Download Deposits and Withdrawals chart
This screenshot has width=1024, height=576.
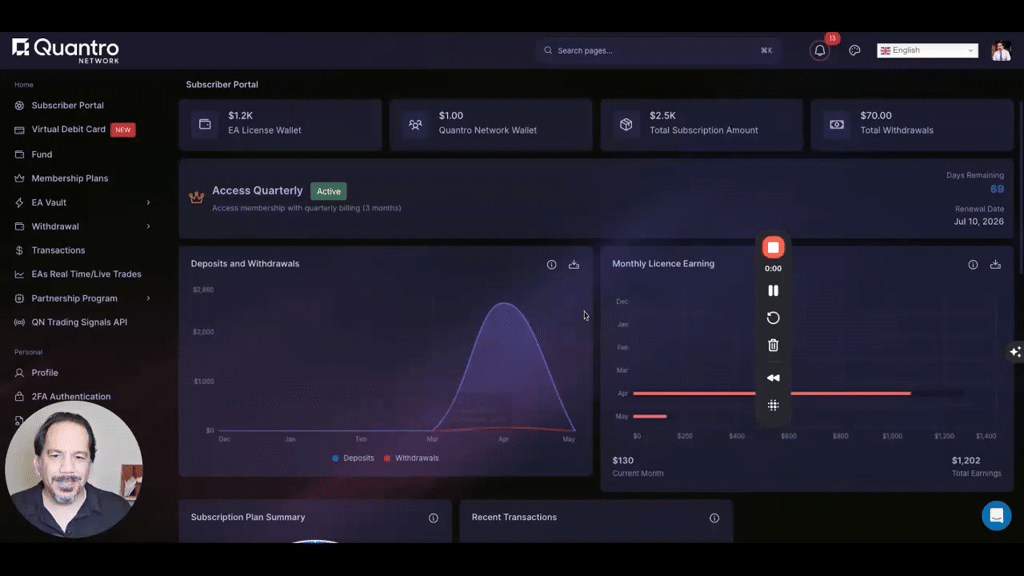tap(574, 264)
